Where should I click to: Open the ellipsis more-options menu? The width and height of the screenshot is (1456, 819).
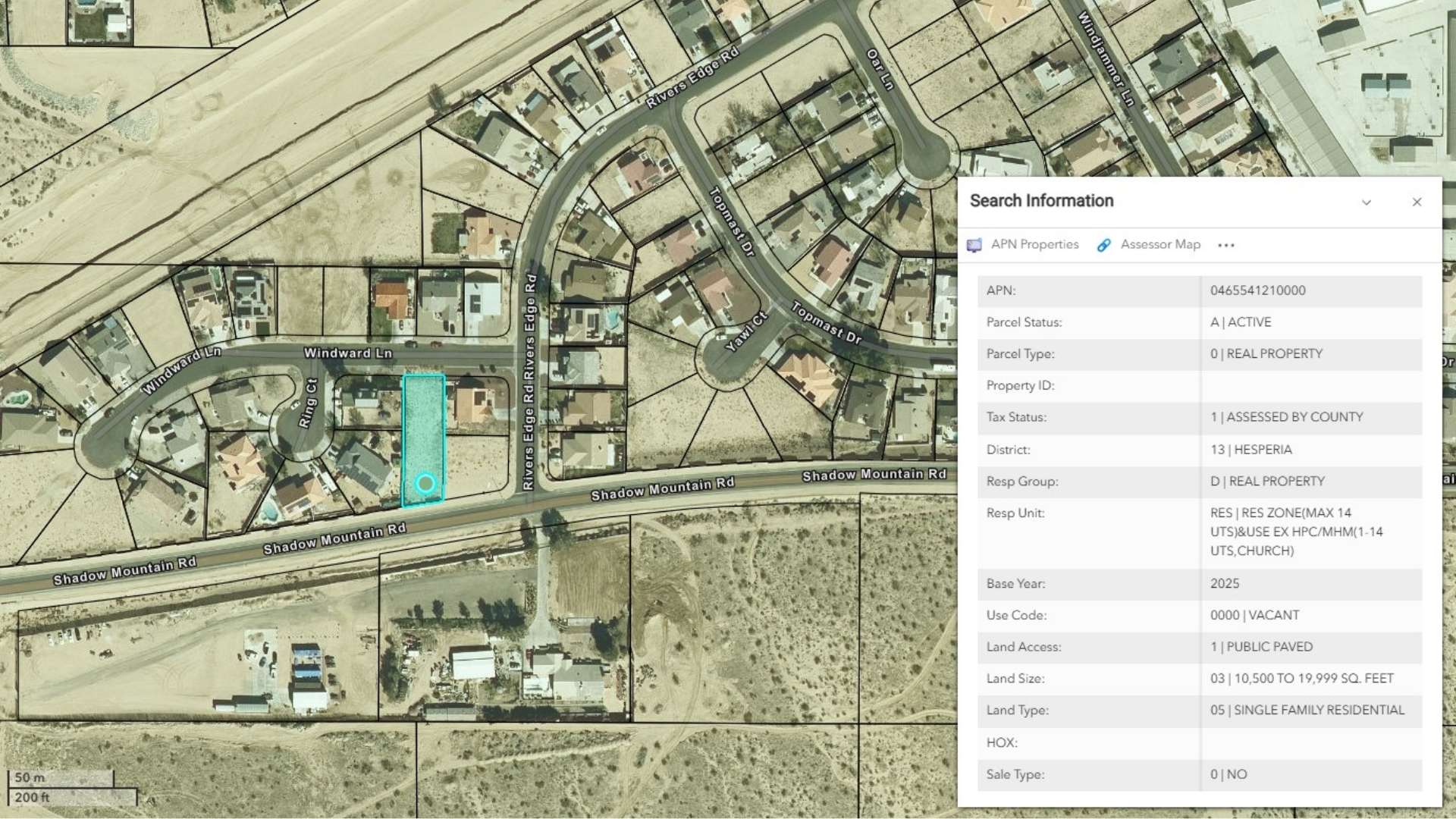pos(1226,244)
